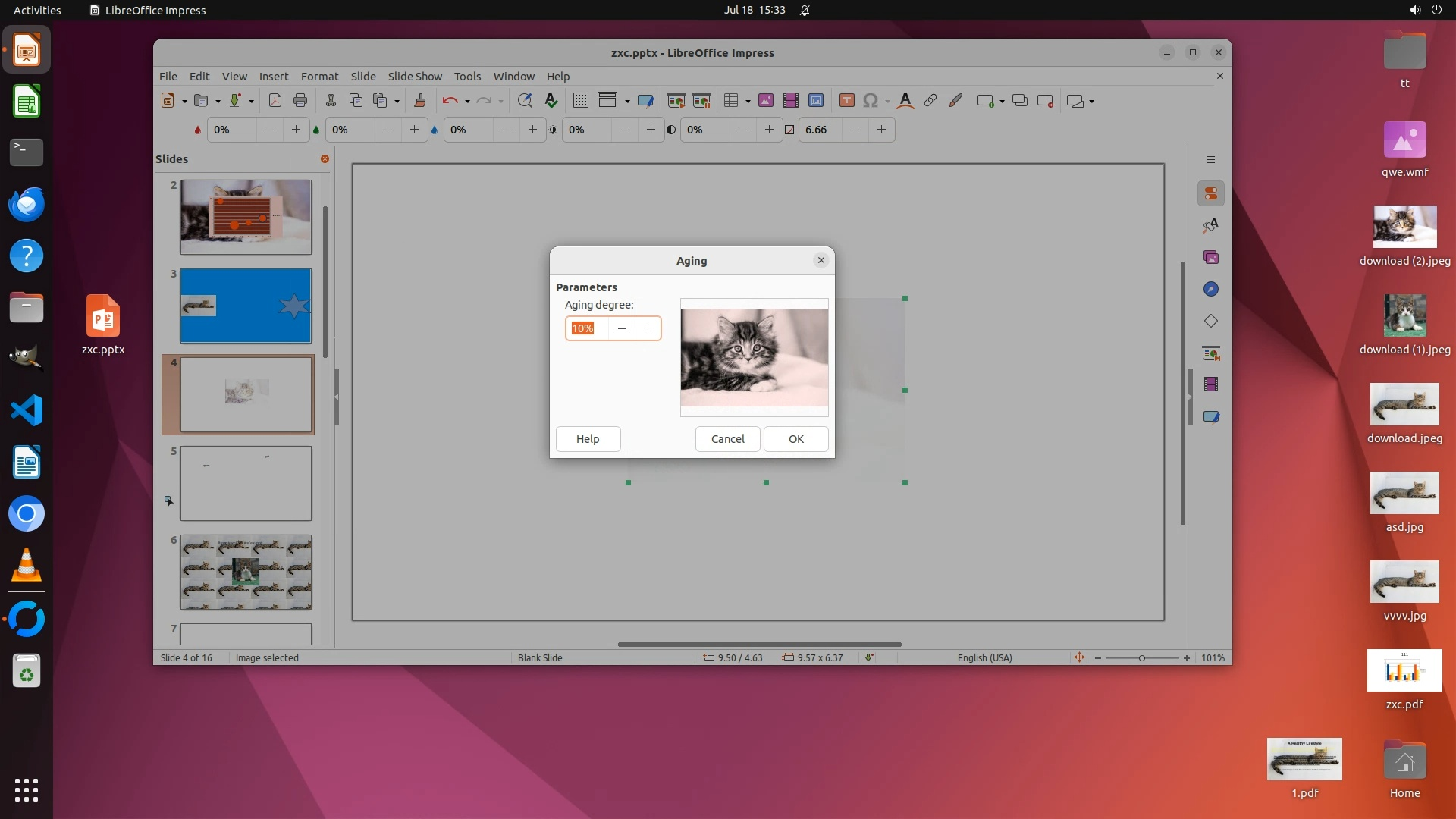
Task: Expand the Insert Table dropdown arrow
Action: coord(748,101)
